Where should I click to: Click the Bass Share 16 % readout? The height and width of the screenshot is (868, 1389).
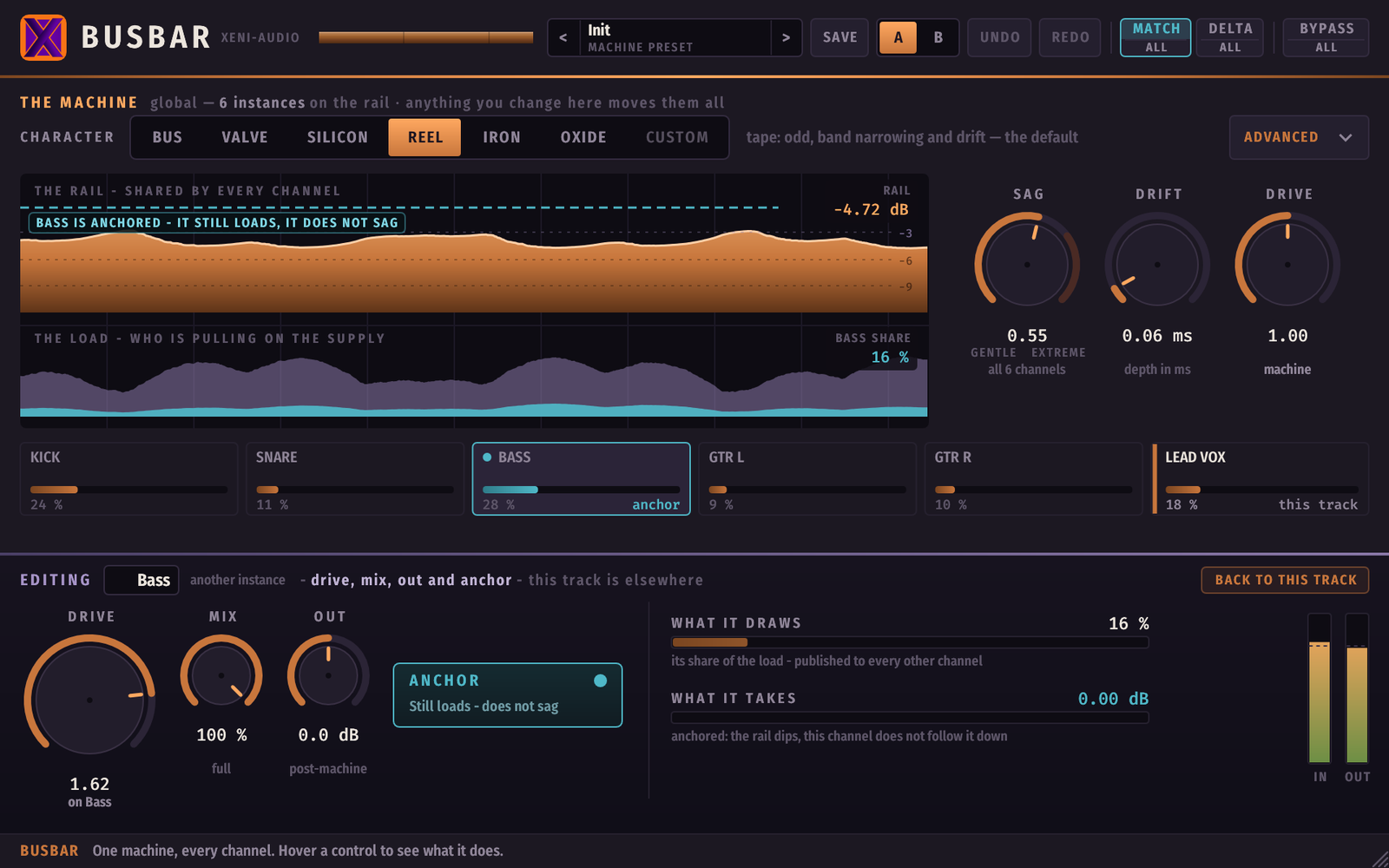tap(890, 358)
